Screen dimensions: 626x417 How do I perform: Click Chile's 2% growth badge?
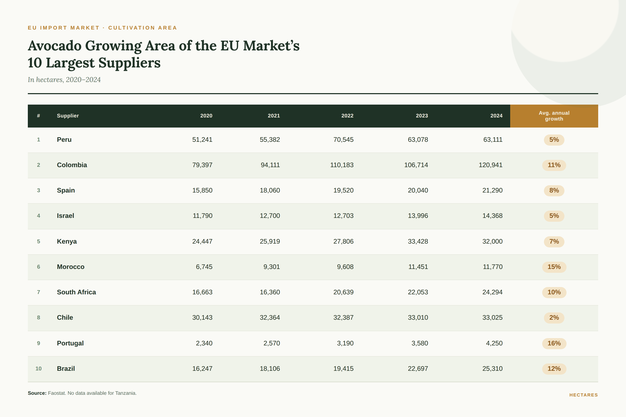tap(554, 318)
